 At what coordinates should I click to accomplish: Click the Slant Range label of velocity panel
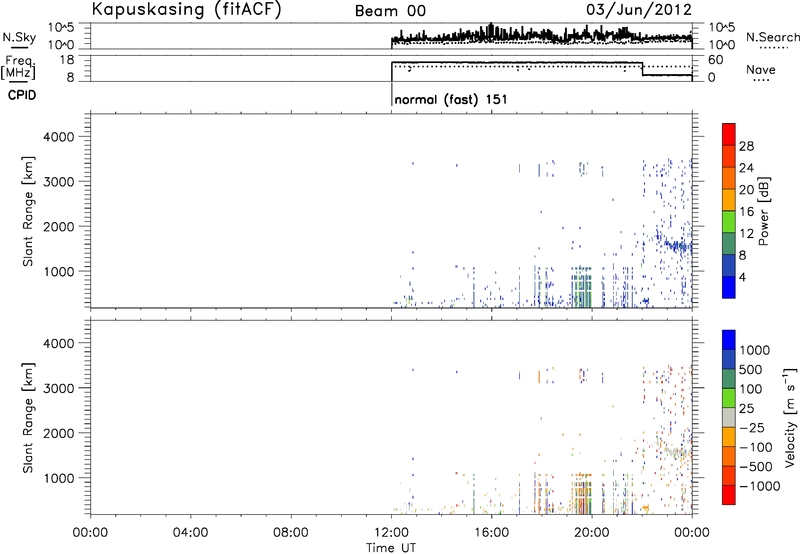pos(28,418)
